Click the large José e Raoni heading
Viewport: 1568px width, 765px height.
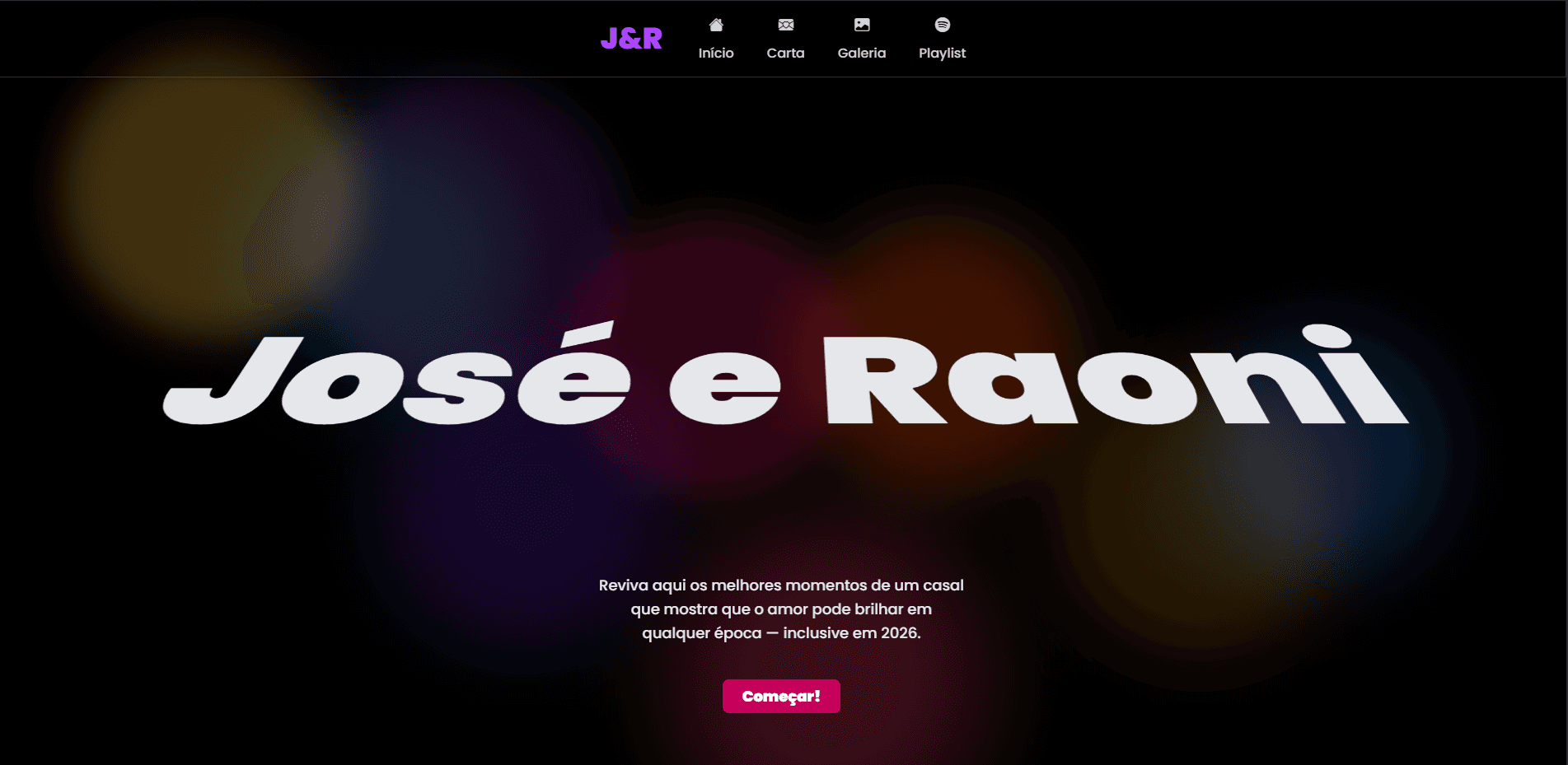coord(785,375)
